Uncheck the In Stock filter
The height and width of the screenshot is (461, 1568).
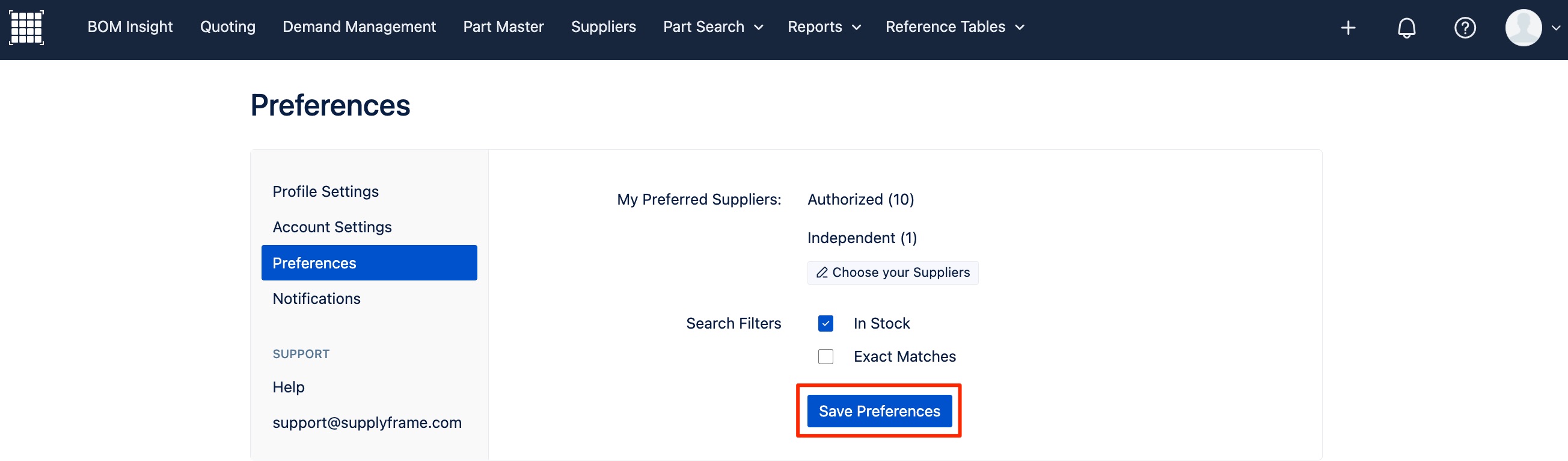coord(825,323)
